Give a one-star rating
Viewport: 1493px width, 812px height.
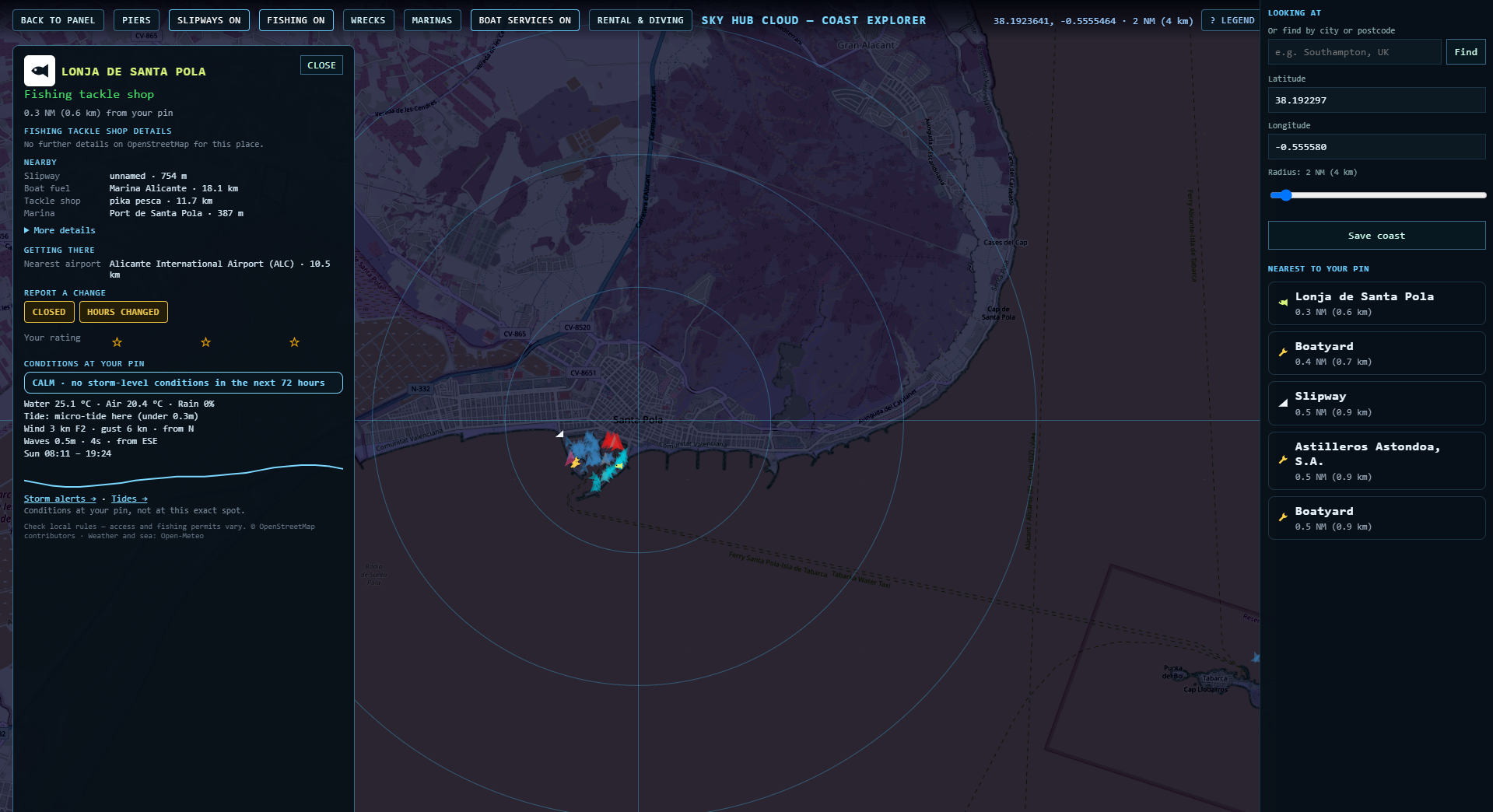coord(117,342)
